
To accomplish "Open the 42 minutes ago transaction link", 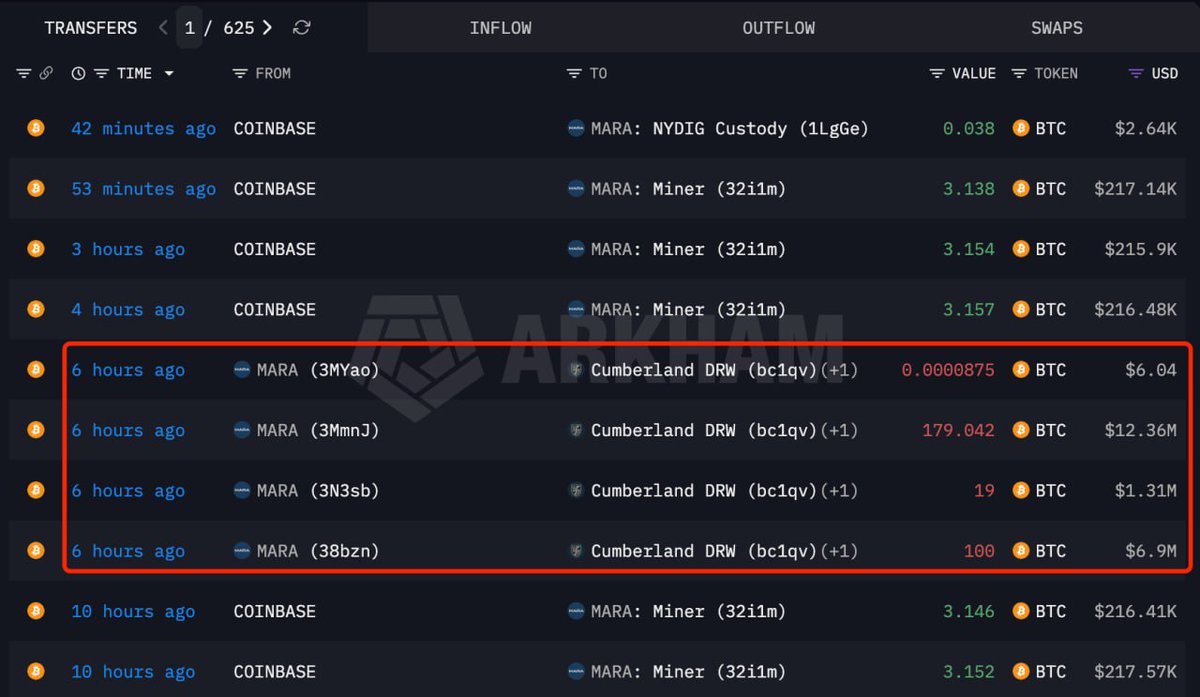I will [143, 129].
